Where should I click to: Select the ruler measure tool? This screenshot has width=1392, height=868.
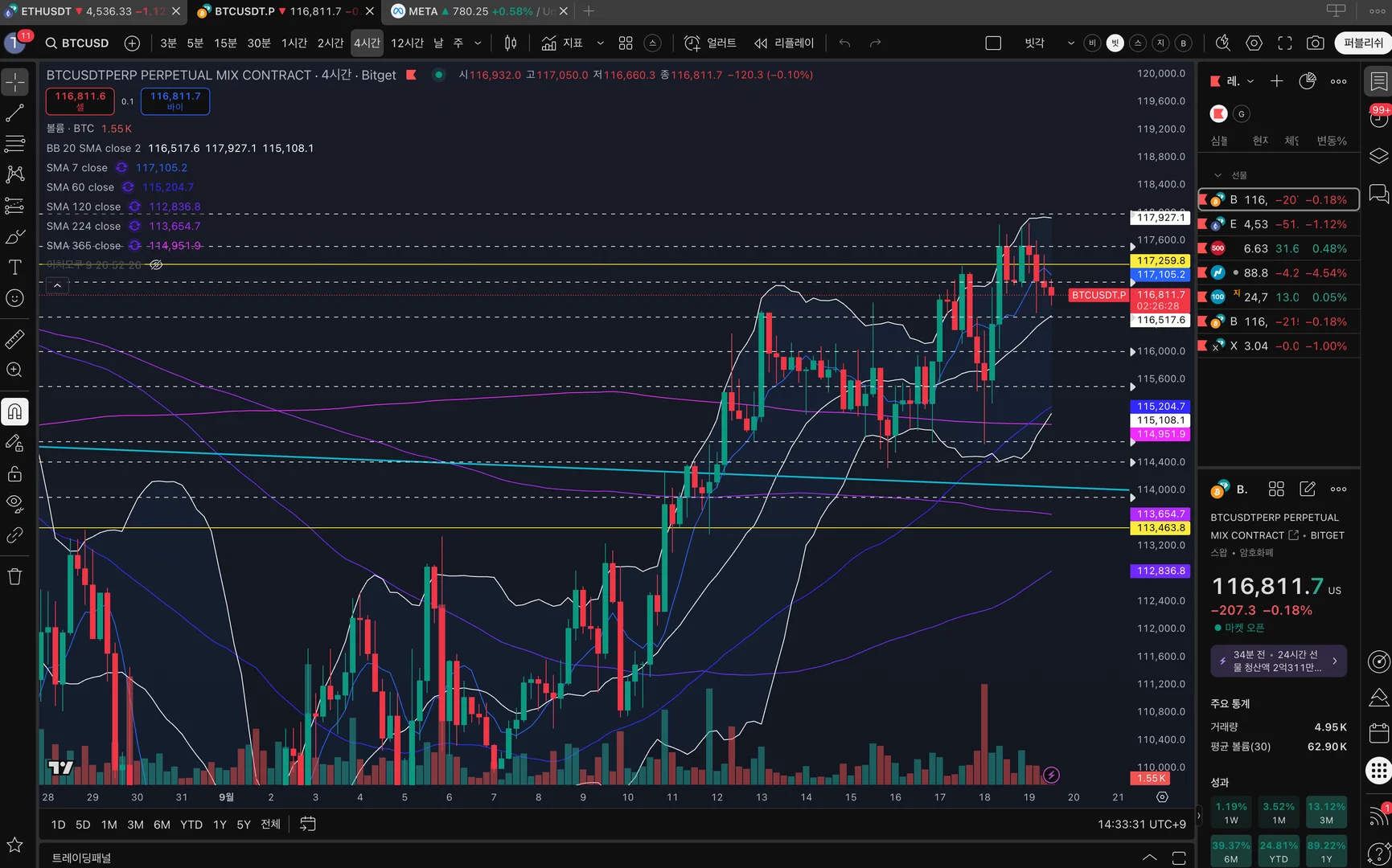[x=15, y=339]
